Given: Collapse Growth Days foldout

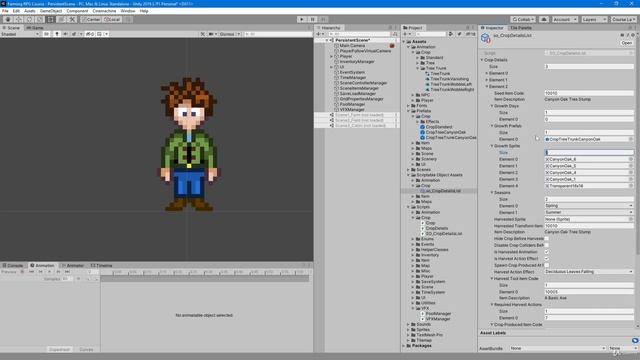Looking at the screenshot, I should pos(492,106).
